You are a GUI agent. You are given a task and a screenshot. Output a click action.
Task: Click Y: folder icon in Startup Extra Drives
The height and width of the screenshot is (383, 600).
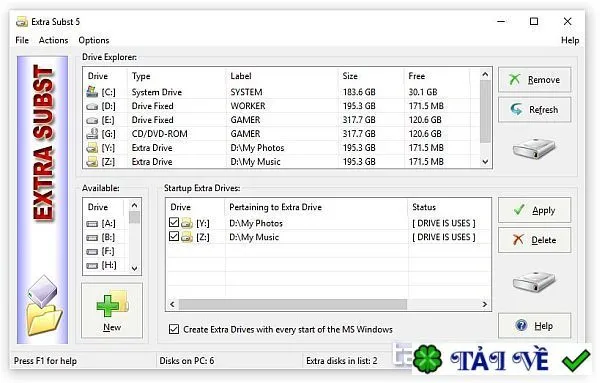(x=186, y=223)
